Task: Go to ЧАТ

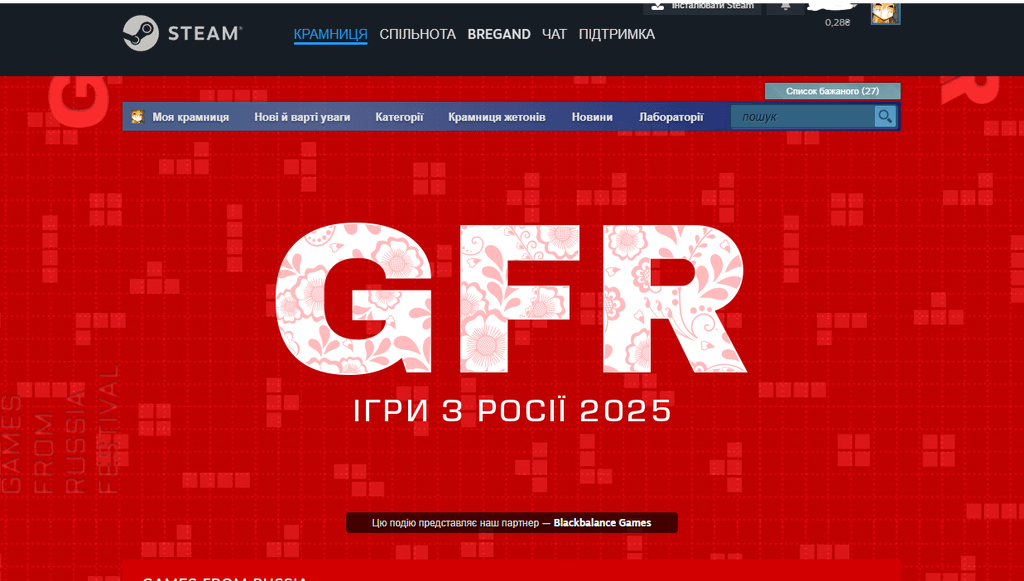Action: [554, 34]
